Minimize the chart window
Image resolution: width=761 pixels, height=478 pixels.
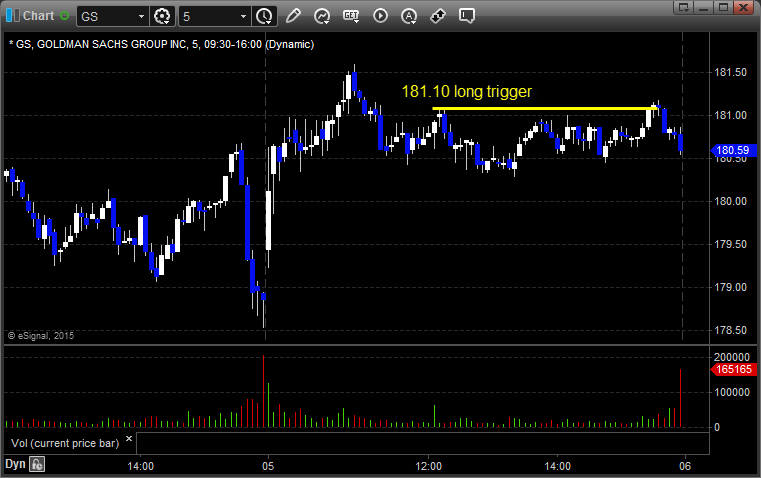coord(704,7)
